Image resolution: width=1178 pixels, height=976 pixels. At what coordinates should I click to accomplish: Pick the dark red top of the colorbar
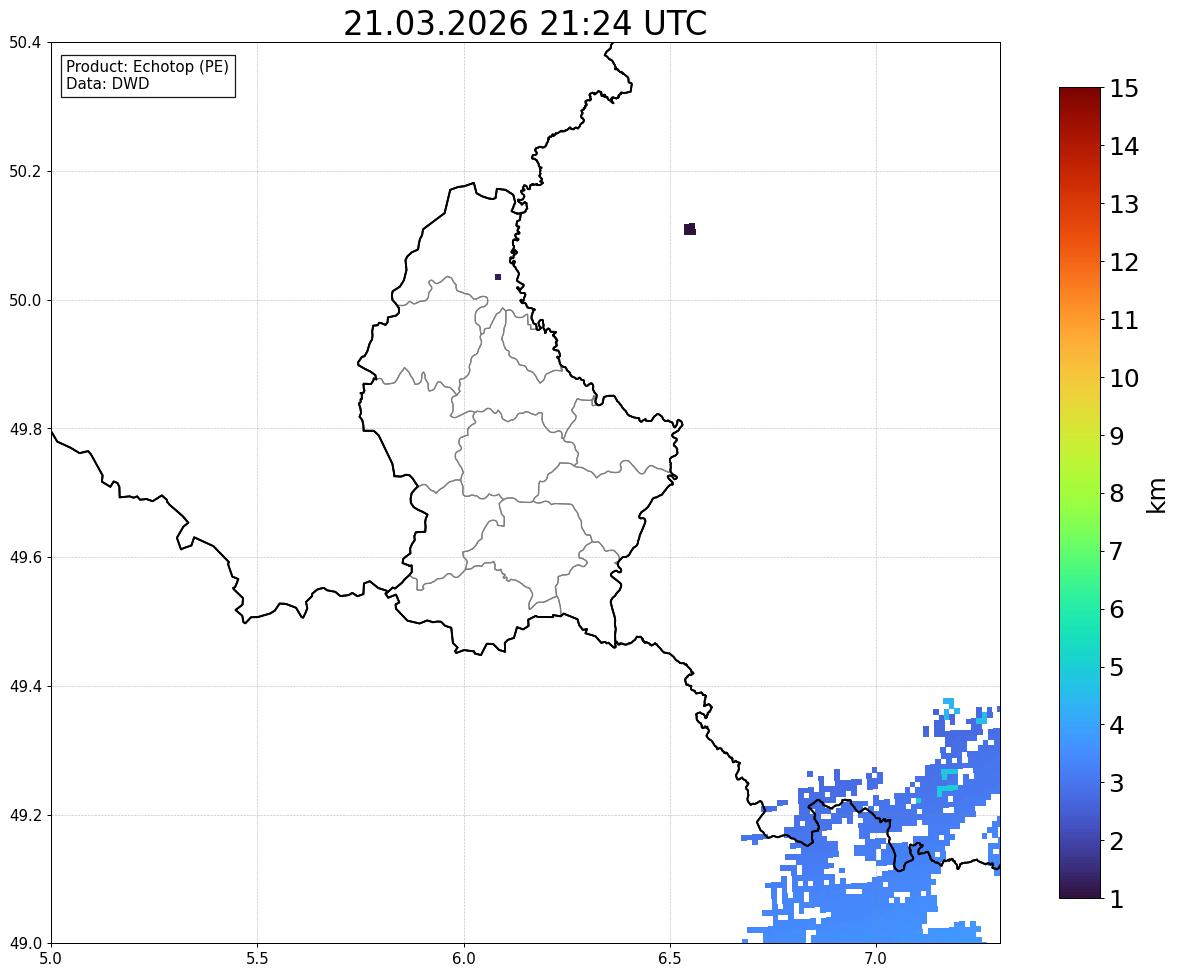[1080, 92]
